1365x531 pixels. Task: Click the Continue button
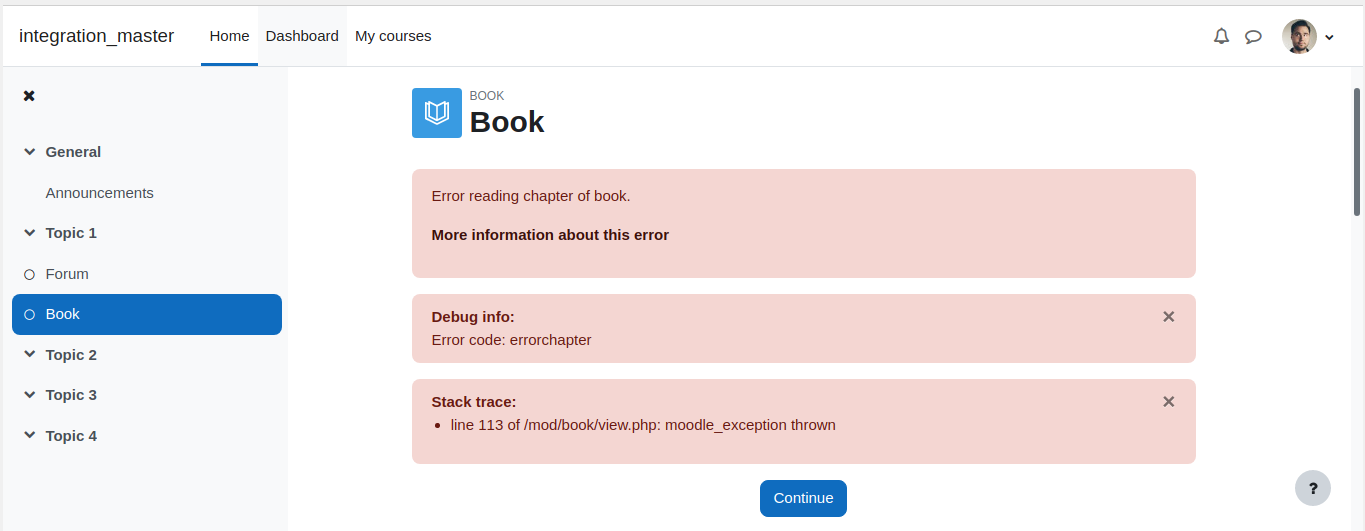click(x=803, y=498)
